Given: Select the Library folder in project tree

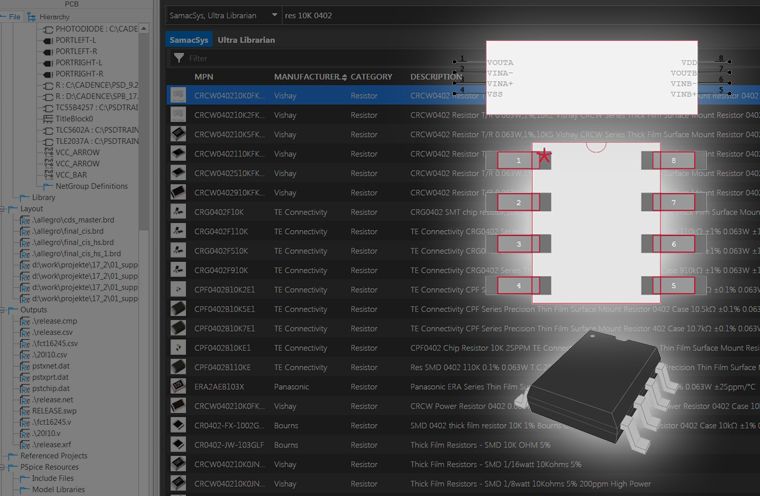Looking at the screenshot, I should [x=43, y=197].
